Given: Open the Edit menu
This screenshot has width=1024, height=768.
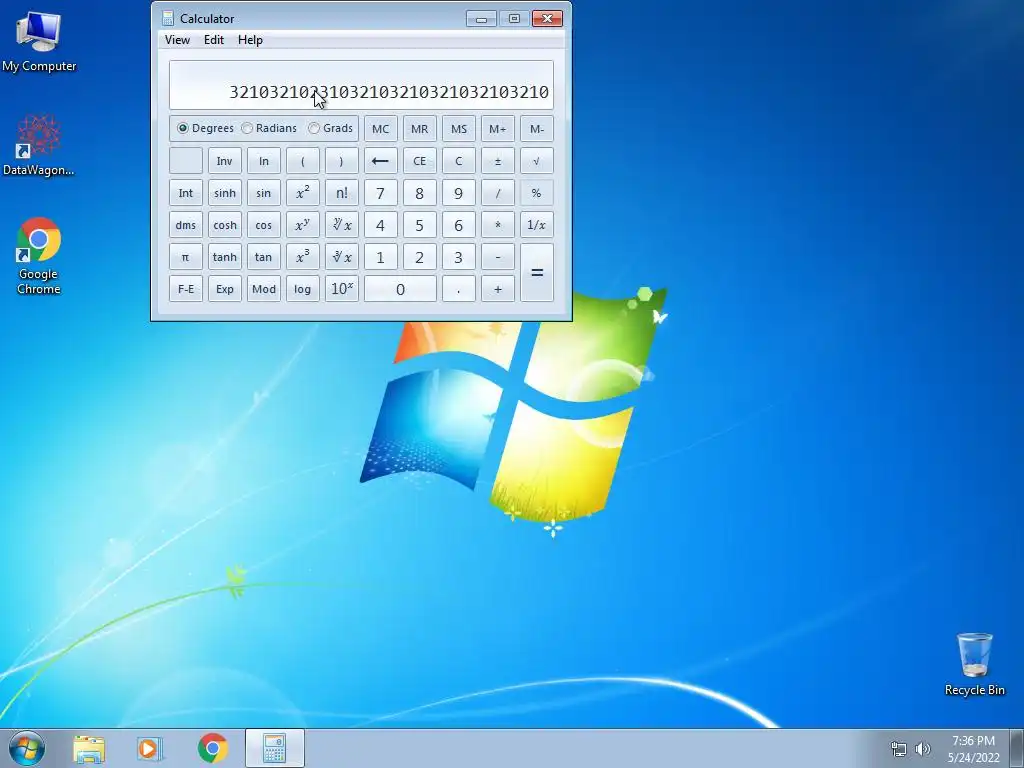Looking at the screenshot, I should [x=214, y=40].
